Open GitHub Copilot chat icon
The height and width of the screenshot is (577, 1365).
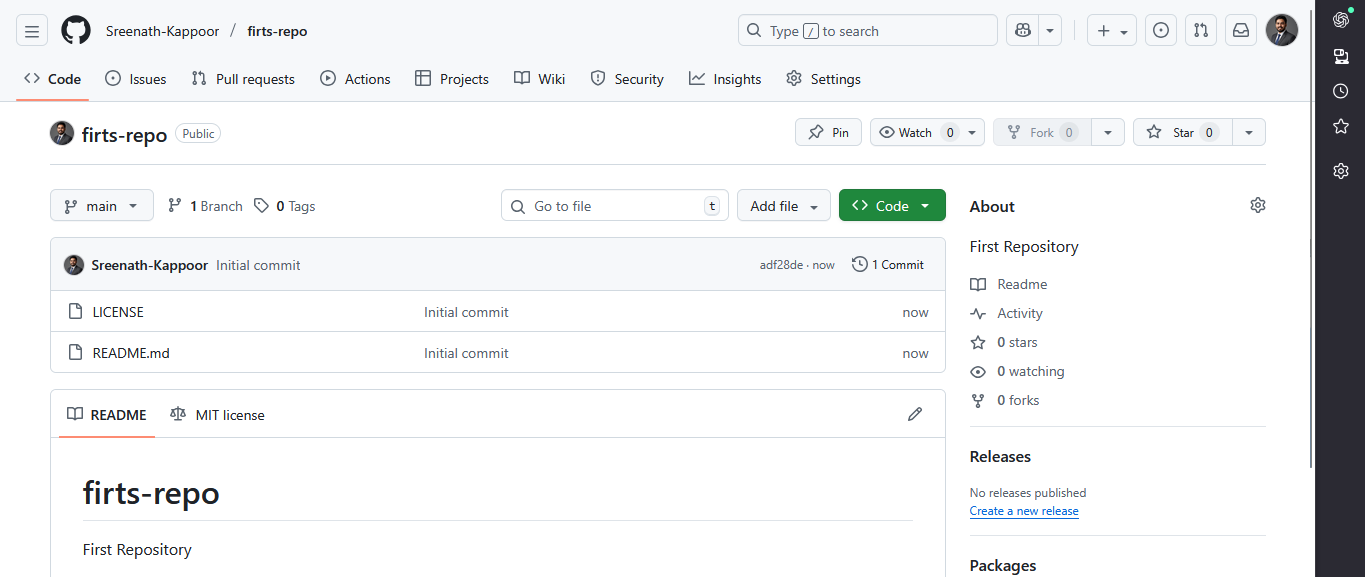[1021, 30]
